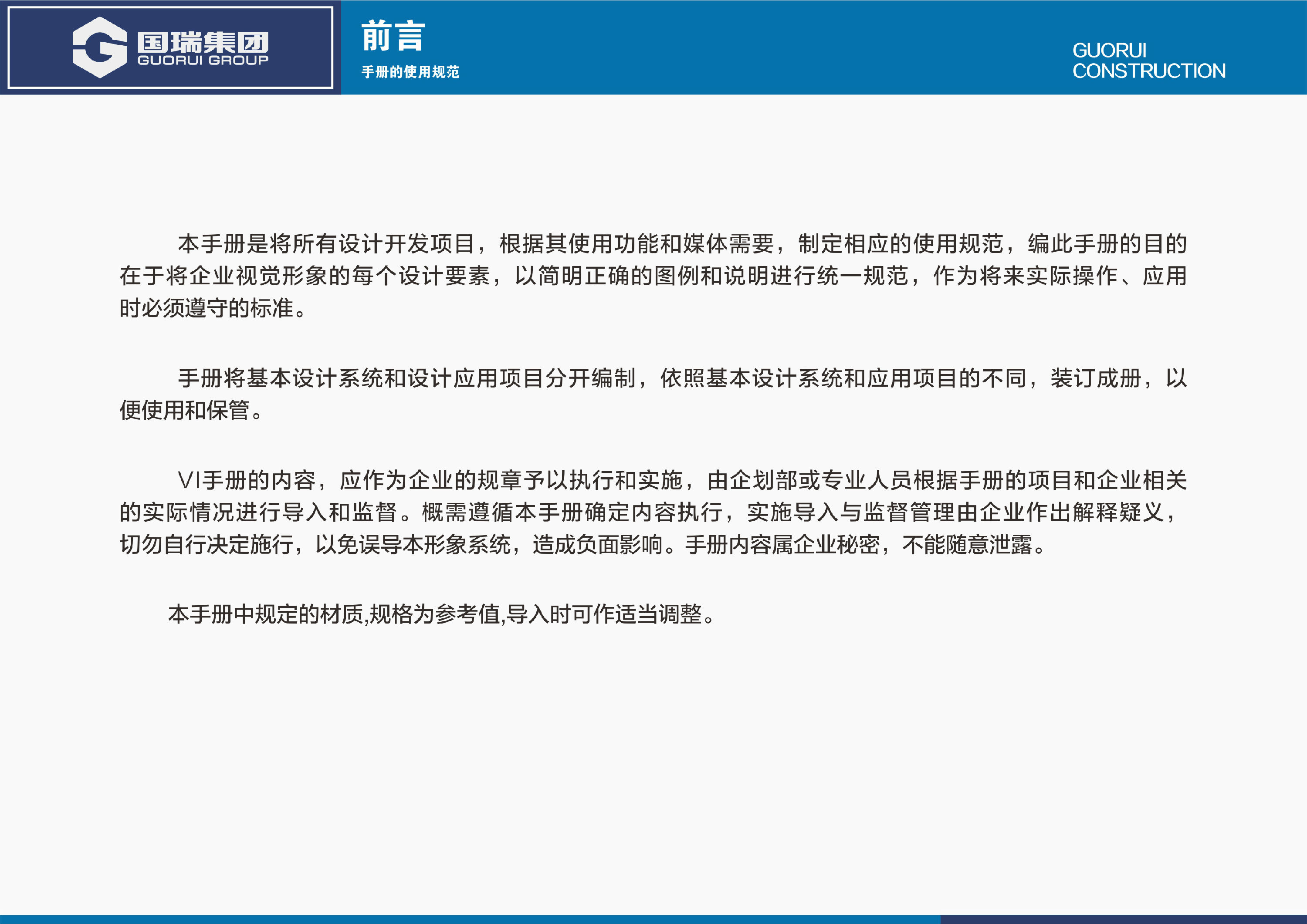Click the GUORUI GROUP text under the logo
Viewport: 1307px width, 924px height.
203,61
